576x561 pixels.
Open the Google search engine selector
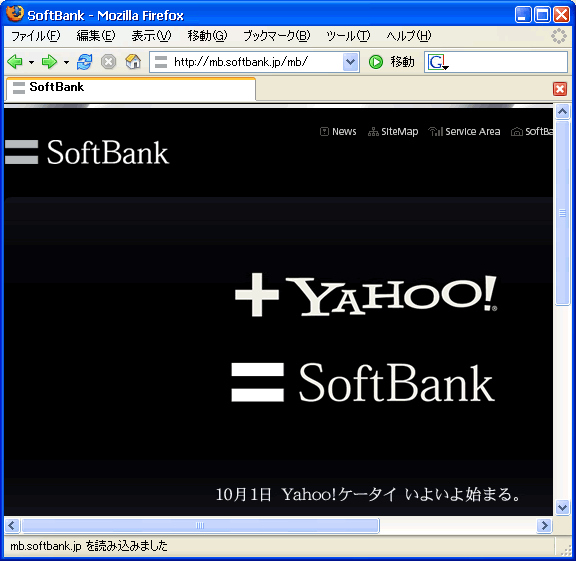[438, 62]
